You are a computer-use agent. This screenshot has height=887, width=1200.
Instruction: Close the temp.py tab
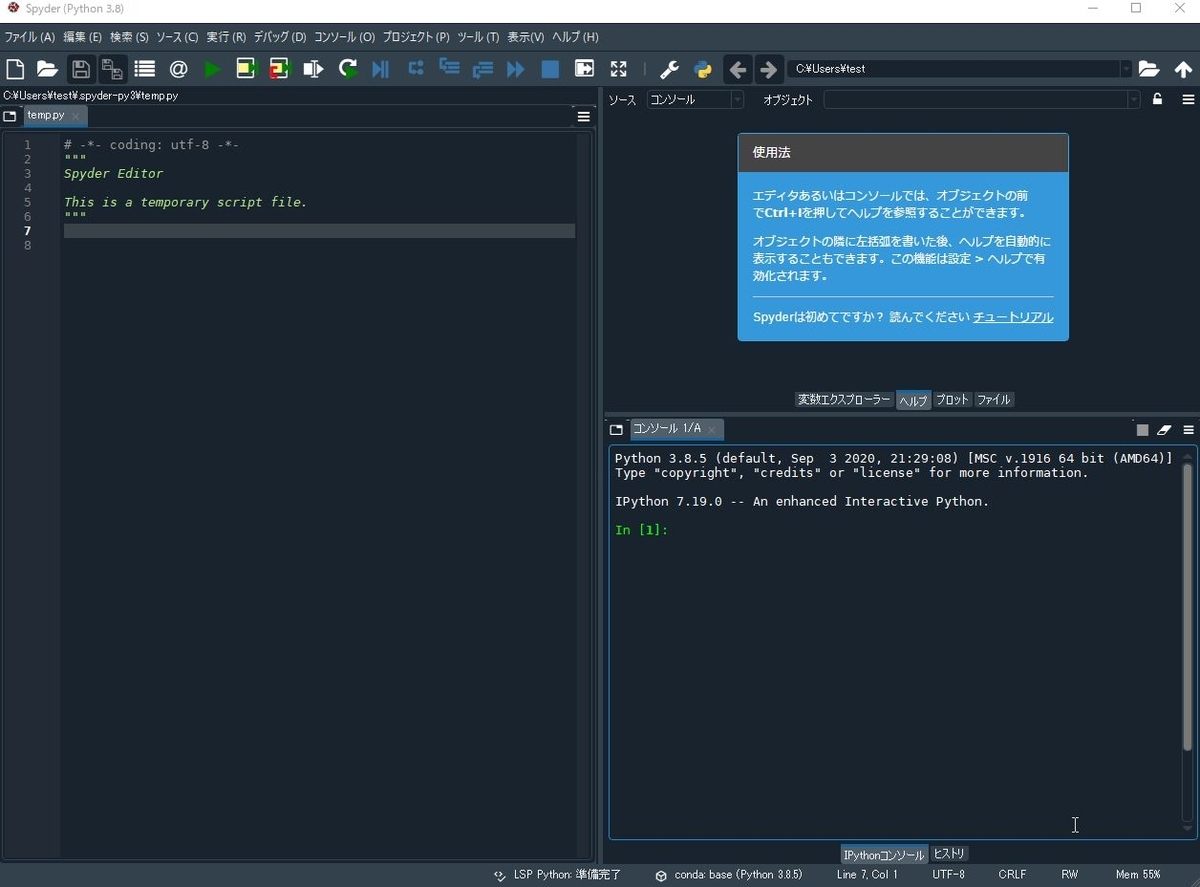pyautogui.click(x=76, y=116)
